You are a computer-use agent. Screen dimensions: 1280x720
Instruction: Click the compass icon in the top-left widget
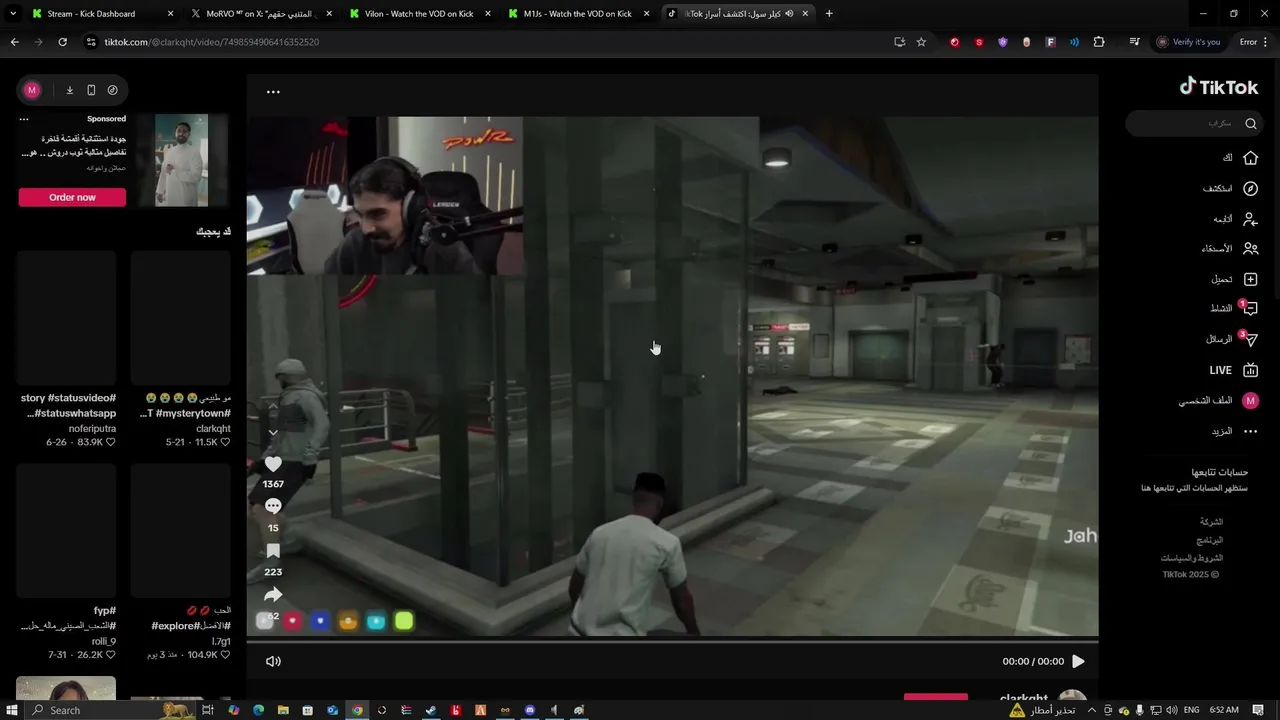pyautogui.click(x=112, y=90)
